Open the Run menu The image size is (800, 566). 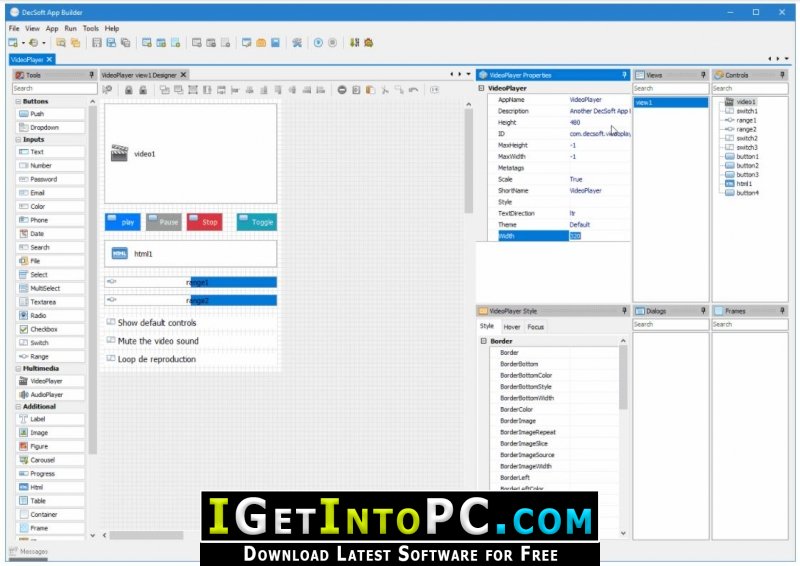click(70, 29)
